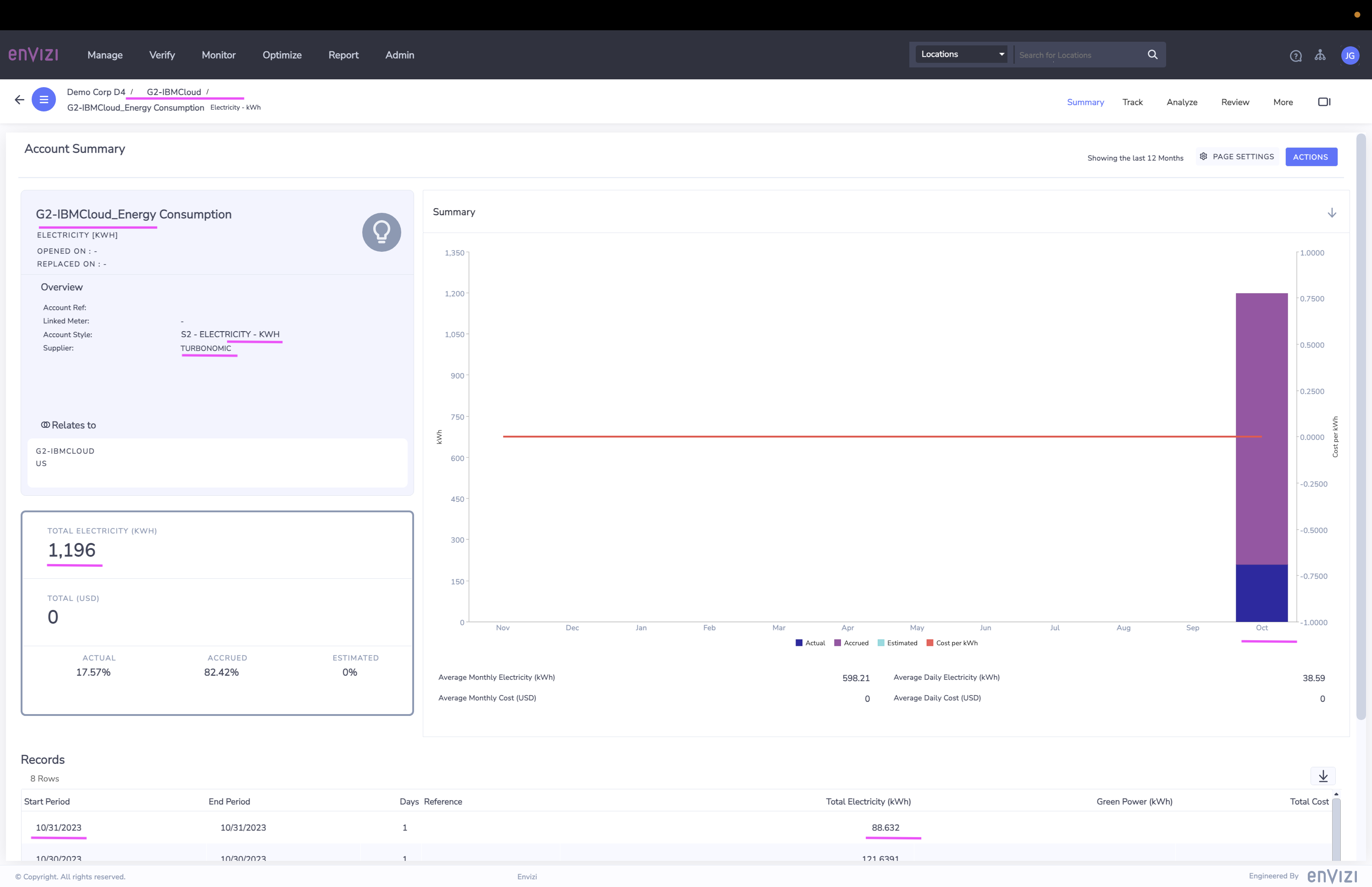The image size is (1372, 887).
Task: Click the ACTIONS button
Action: pyautogui.click(x=1311, y=157)
